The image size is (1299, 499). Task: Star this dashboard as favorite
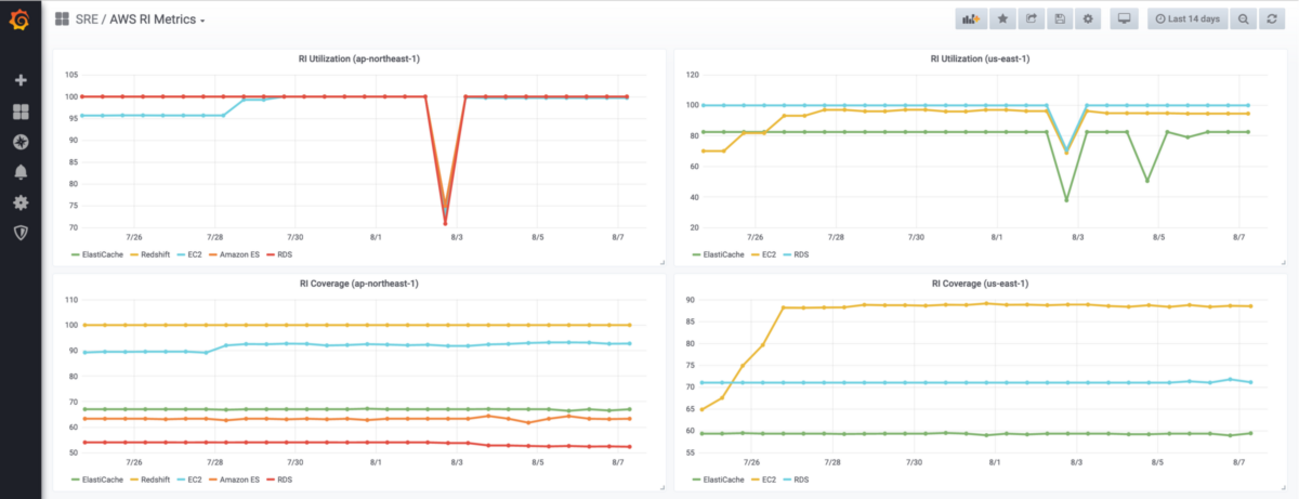click(1003, 19)
